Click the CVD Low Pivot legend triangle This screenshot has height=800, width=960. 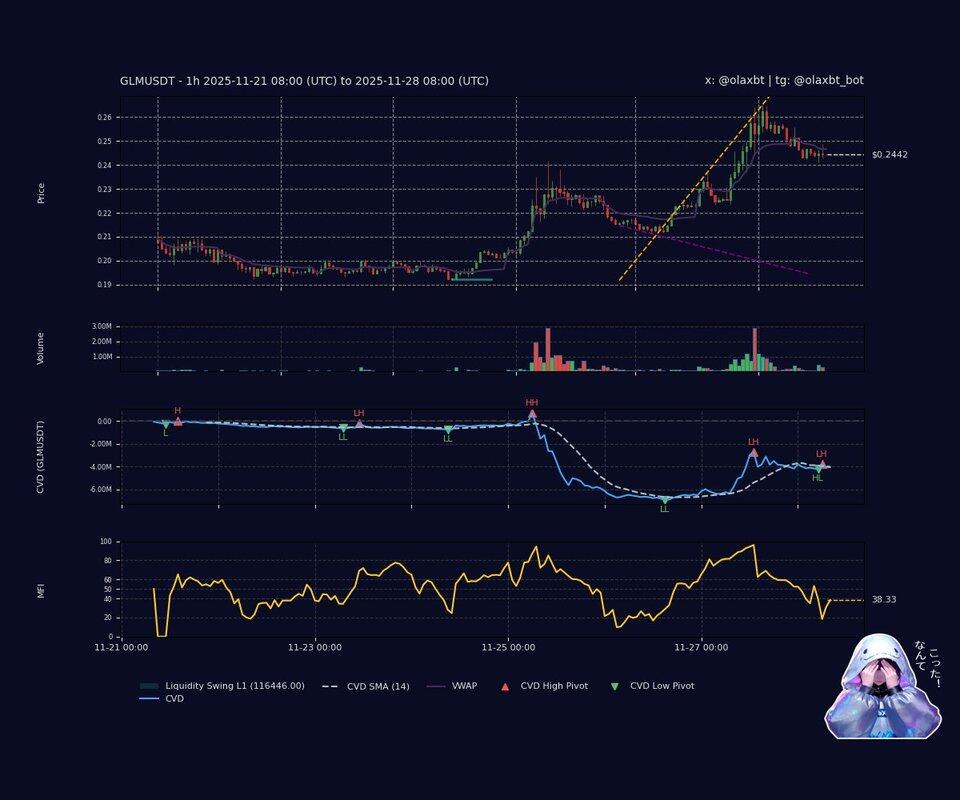click(x=614, y=686)
